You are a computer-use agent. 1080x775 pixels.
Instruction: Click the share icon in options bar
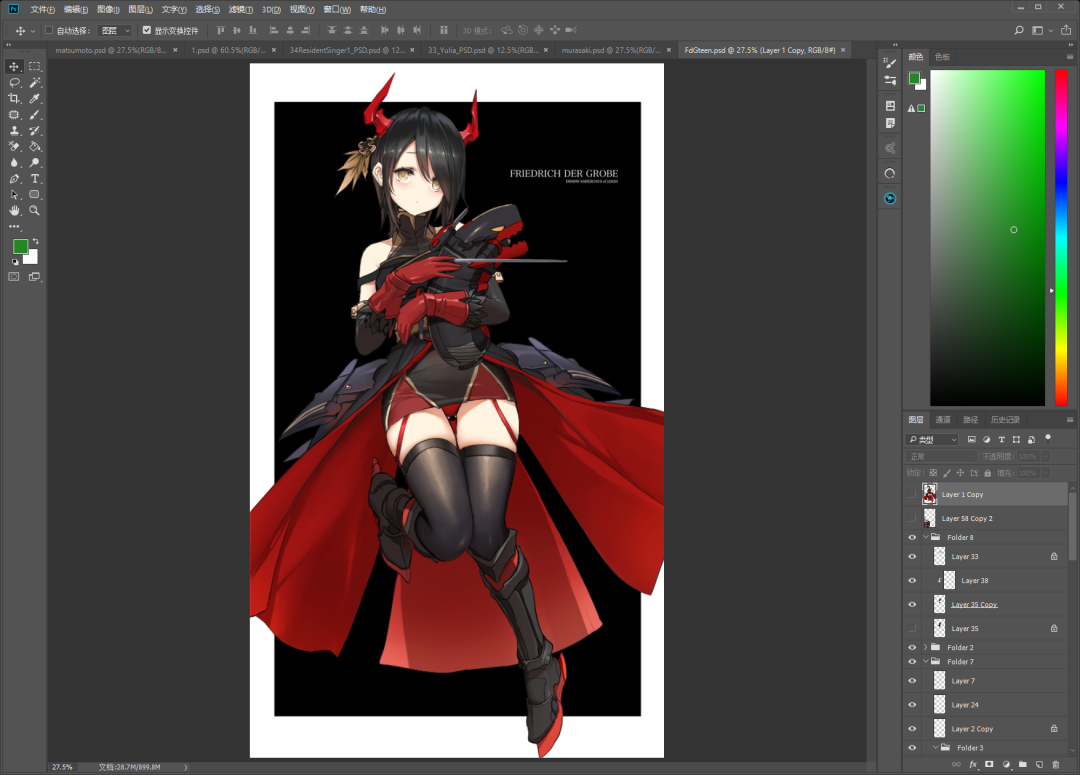(x=1066, y=30)
